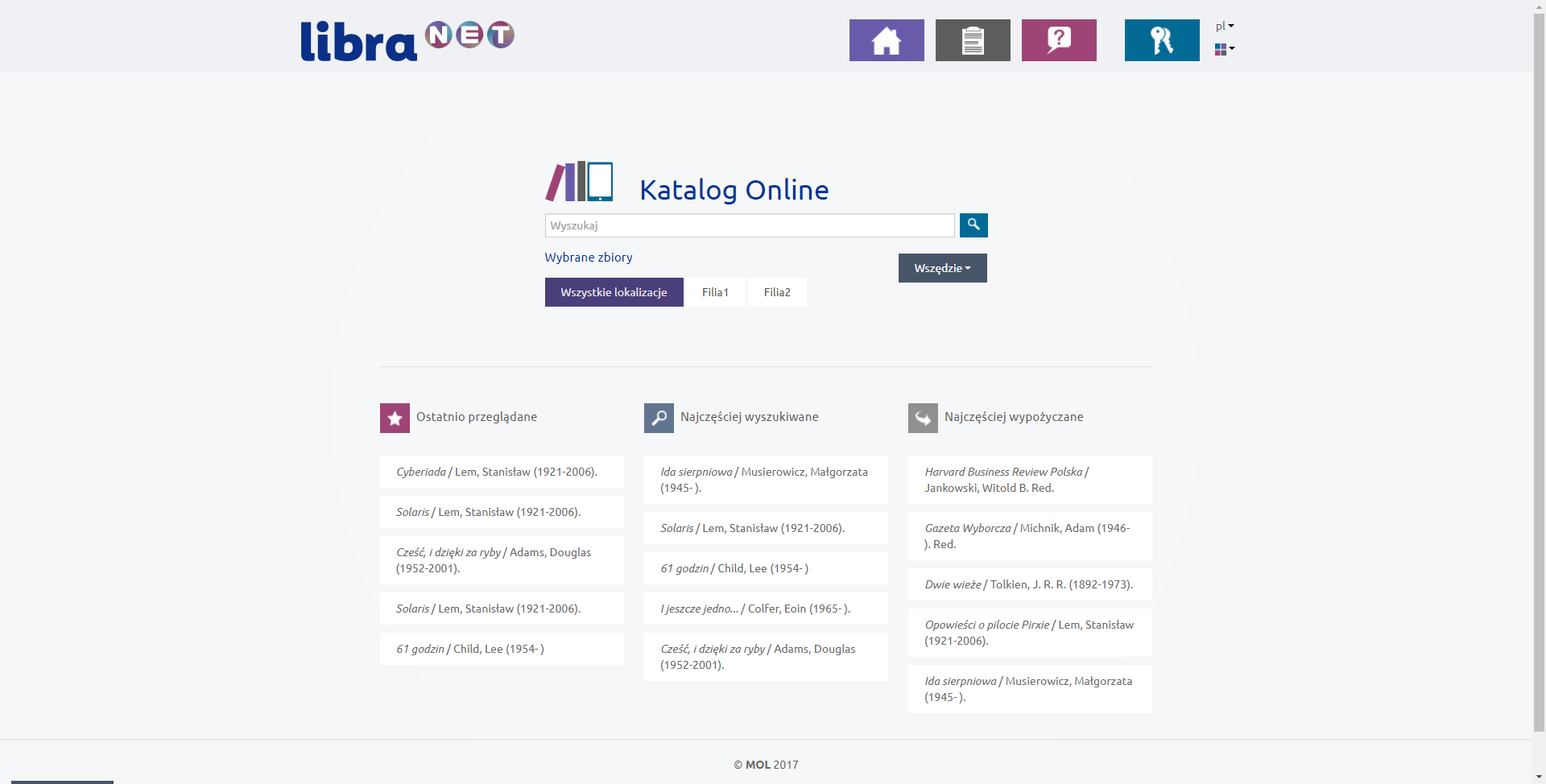1546x784 pixels.
Task: Go to home page via house icon
Action: pos(887,40)
